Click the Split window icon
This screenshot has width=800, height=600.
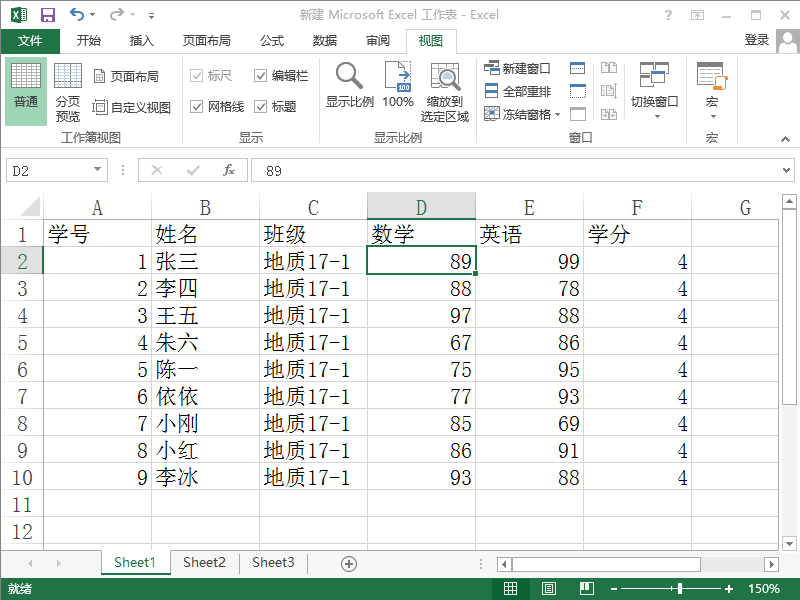(x=578, y=68)
